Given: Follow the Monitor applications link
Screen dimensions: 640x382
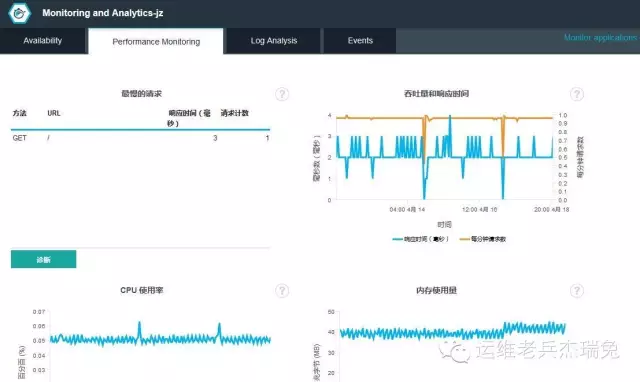Looking at the screenshot, I should pyautogui.click(x=600, y=38).
